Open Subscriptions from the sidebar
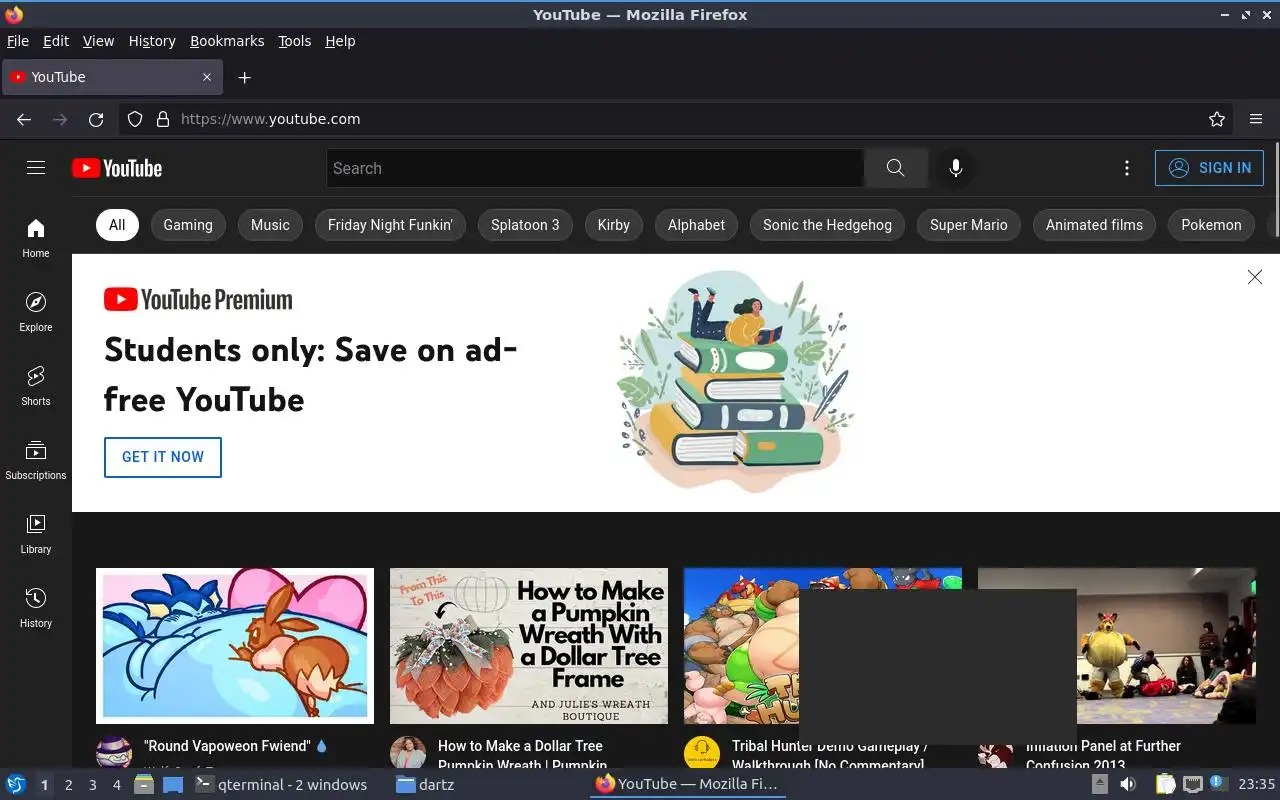1280x800 pixels. point(36,460)
